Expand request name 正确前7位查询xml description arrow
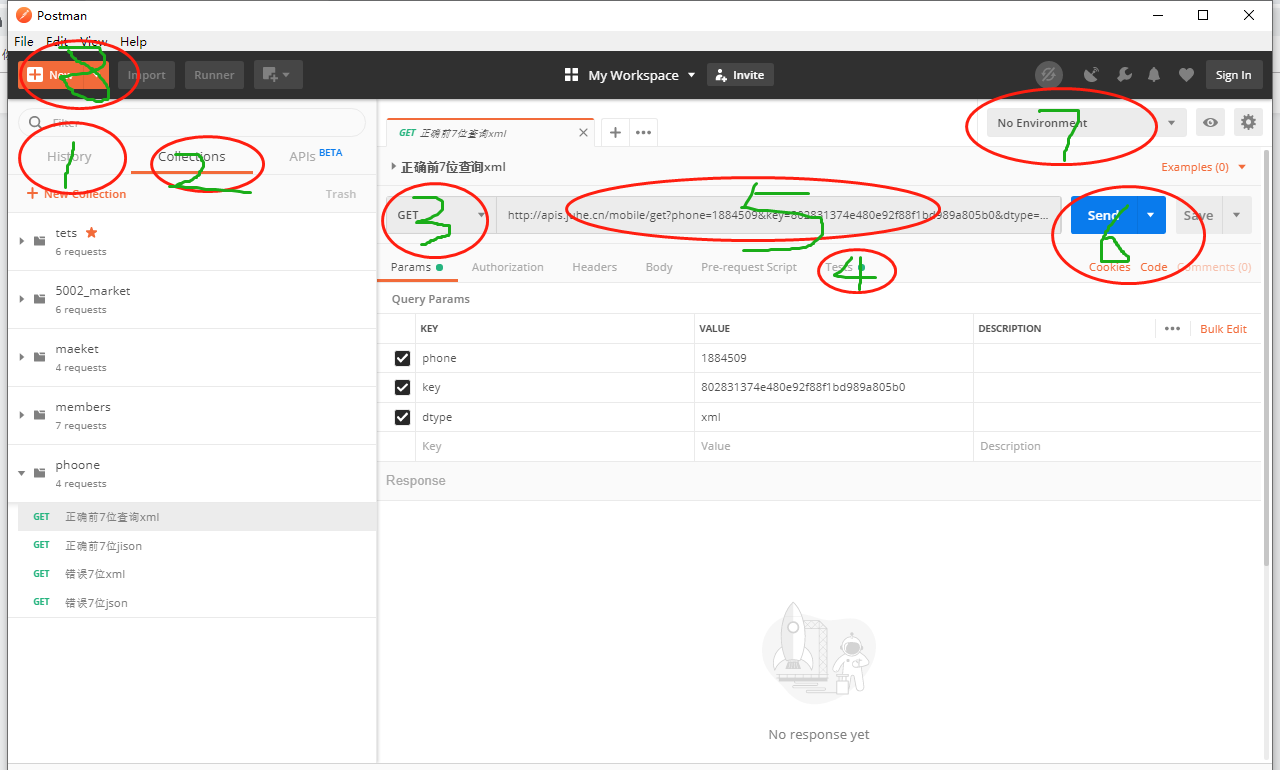Screen dimensions: 1280x770 (393, 167)
